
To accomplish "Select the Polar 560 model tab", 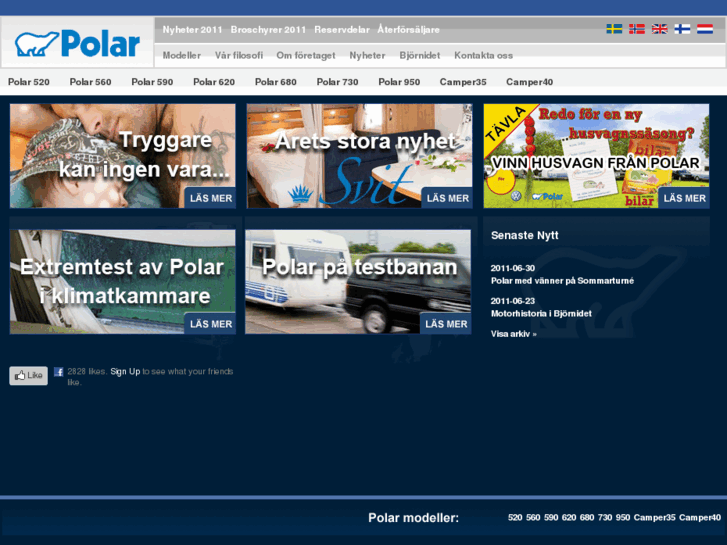I will click(x=90, y=82).
